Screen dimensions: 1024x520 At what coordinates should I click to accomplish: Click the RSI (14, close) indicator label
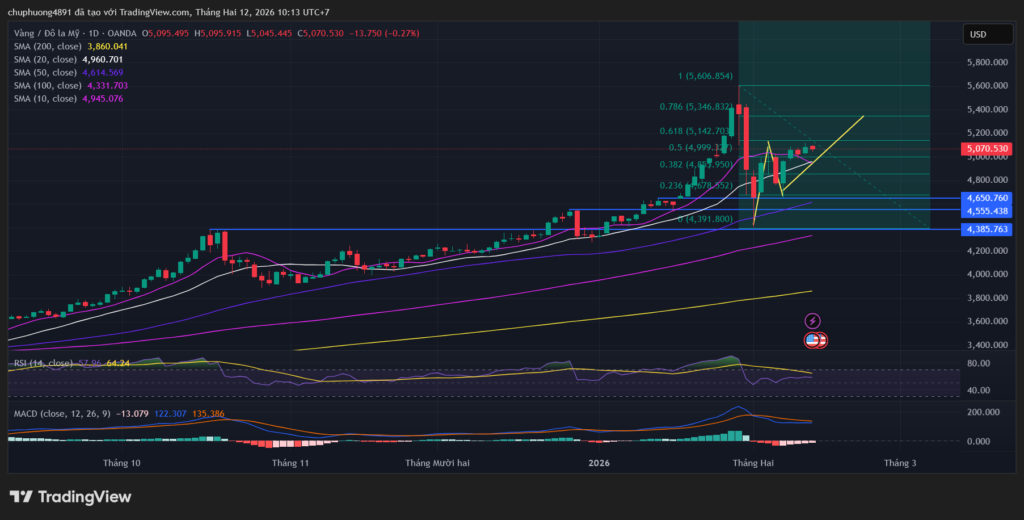(42, 363)
